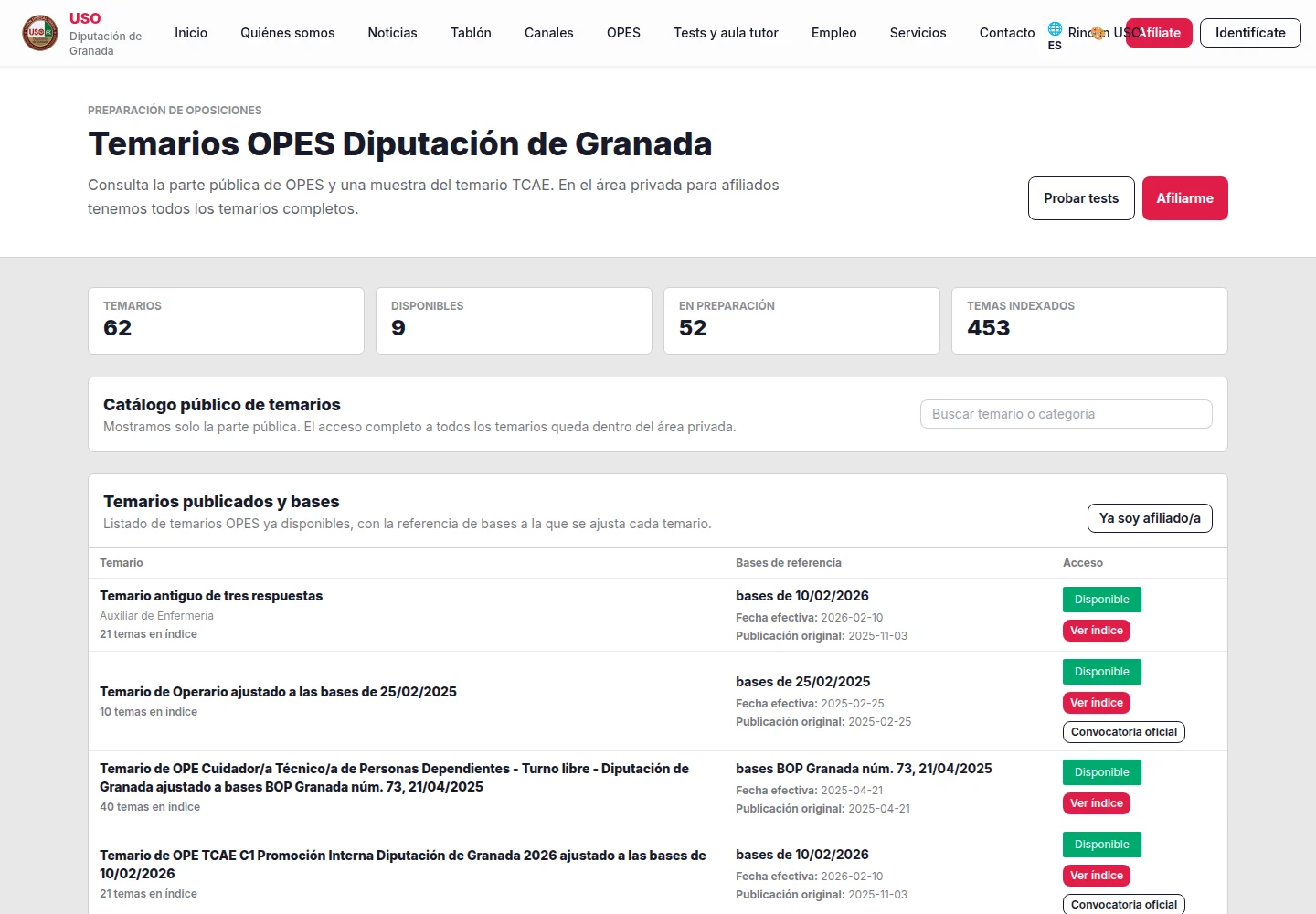This screenshot has width=1316, height=914.
Task: Open the Noticias section
Action: point(393,33)
